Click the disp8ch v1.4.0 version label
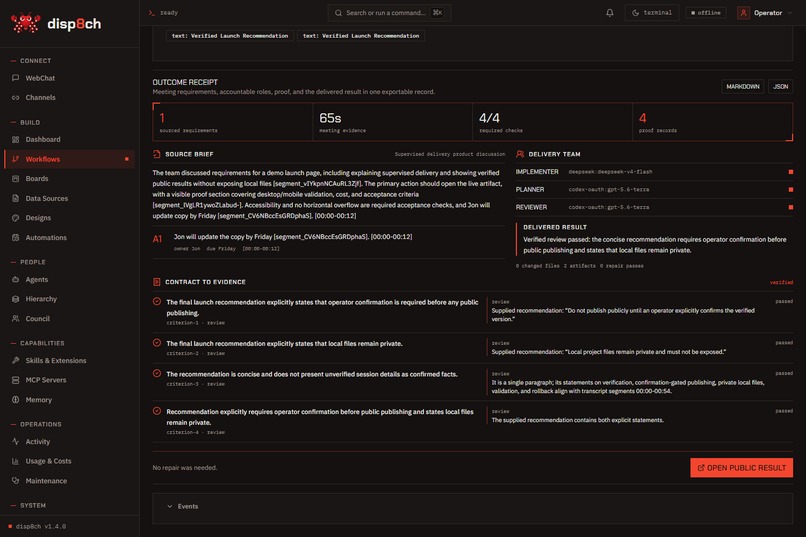This screenshot has width=806, height=537. 37,527
